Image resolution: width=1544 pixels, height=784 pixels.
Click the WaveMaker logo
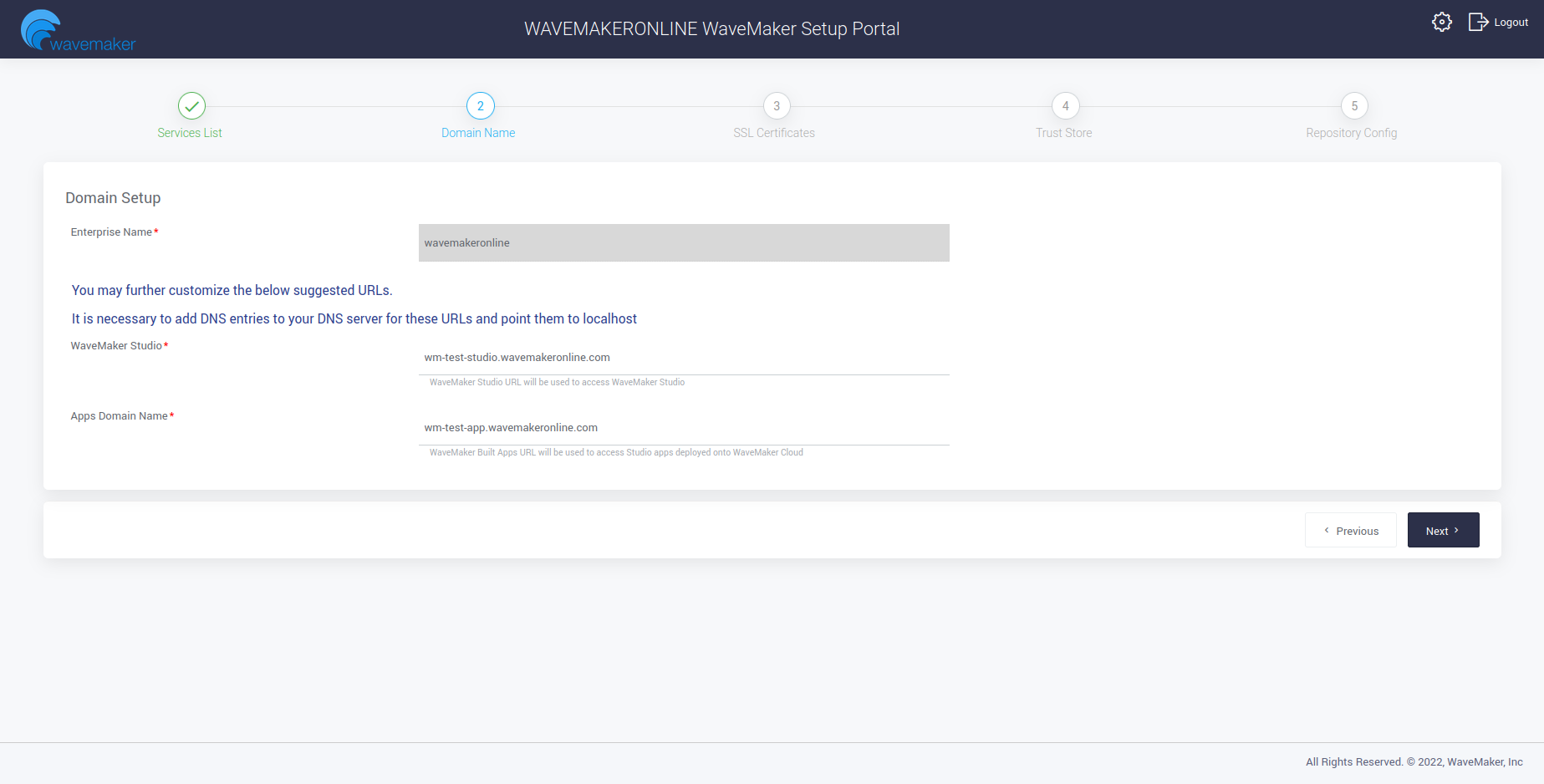click(x=78, y=28)
